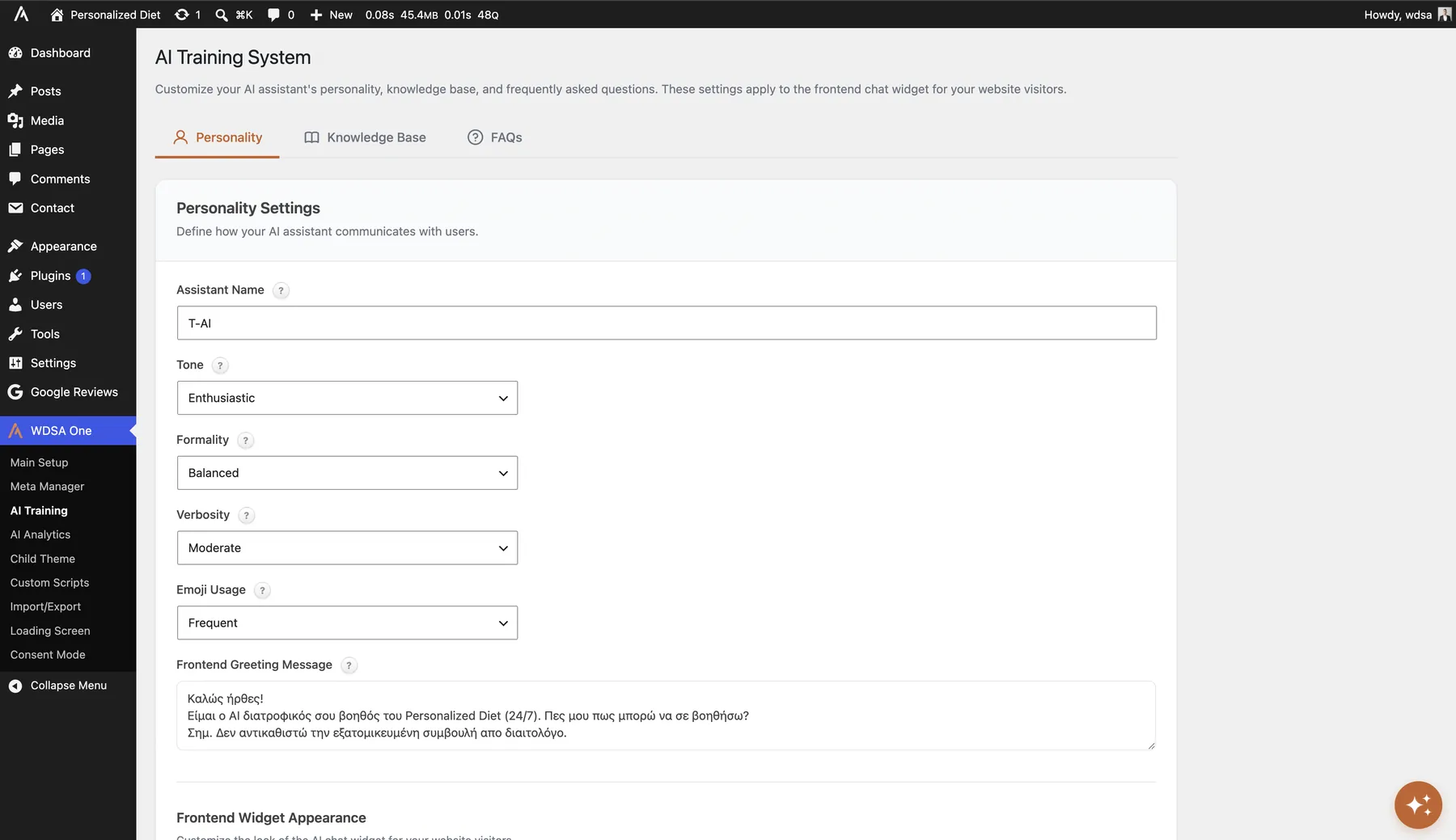Click the updates icon in admin bar

pyautogui.click(x=182, y=15)
